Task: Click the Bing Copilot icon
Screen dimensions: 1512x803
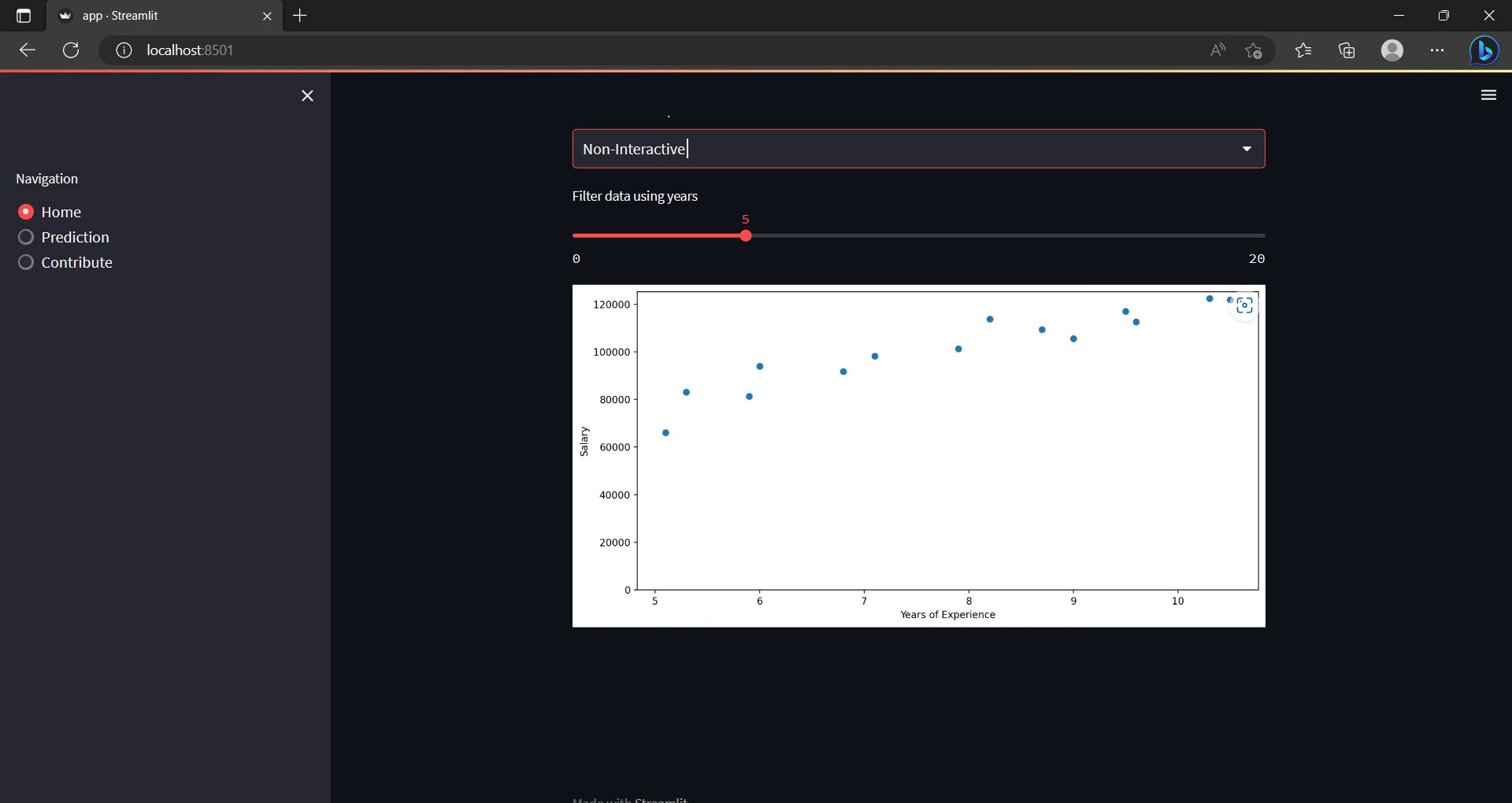Action: (x=1484, y=50)
